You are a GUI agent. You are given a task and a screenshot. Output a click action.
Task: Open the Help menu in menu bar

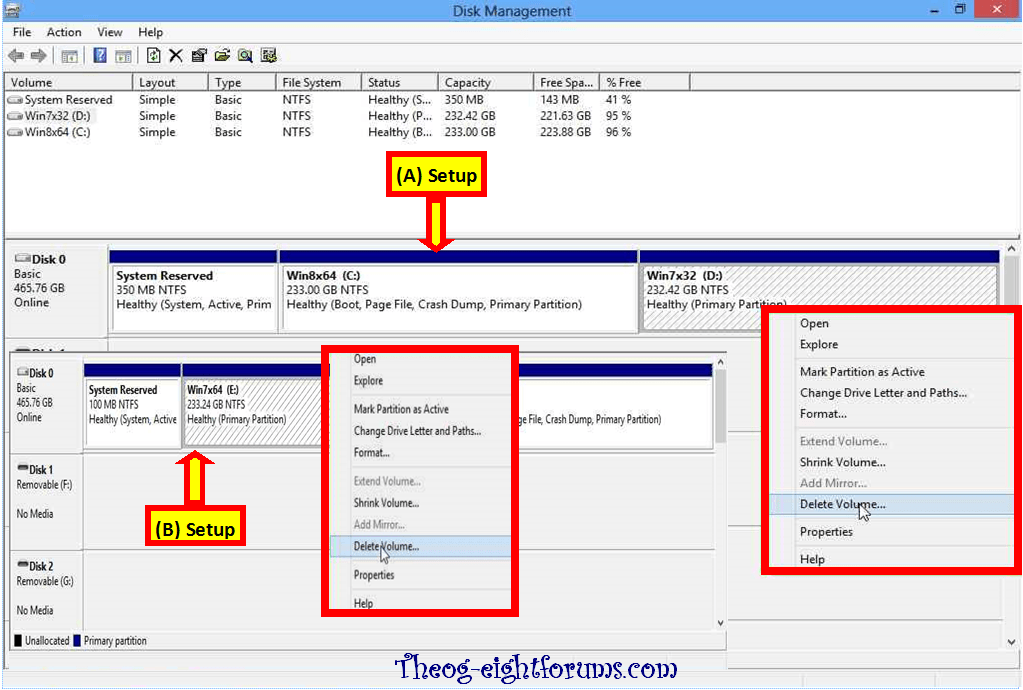click(150, 32)
